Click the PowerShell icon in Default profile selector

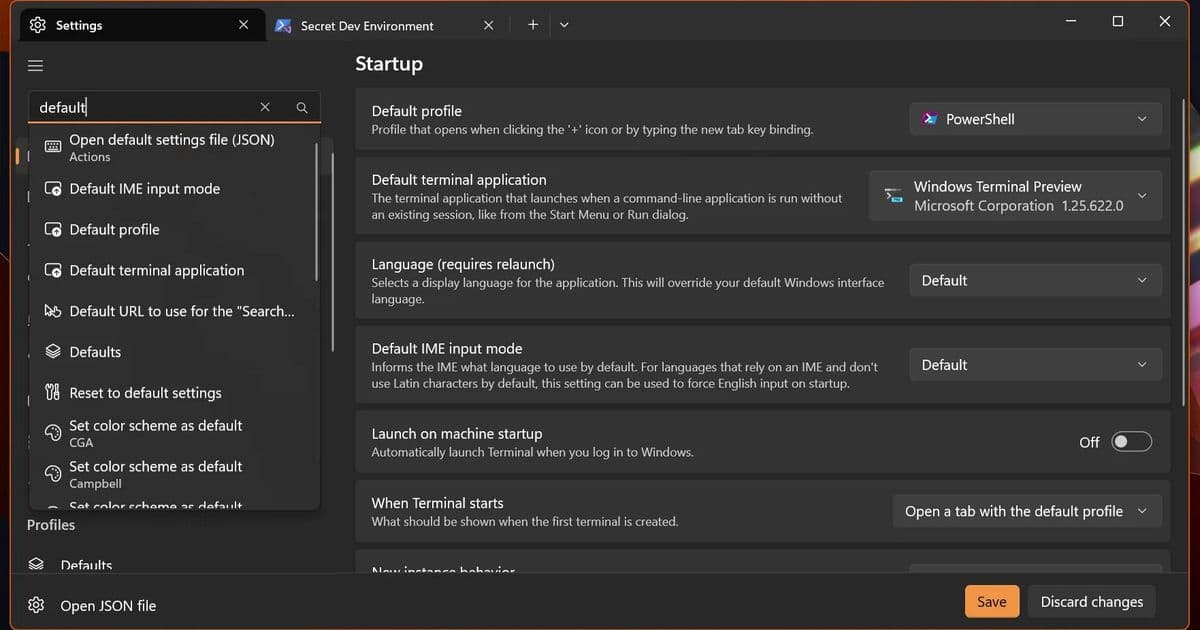click(x=931, y=118)
